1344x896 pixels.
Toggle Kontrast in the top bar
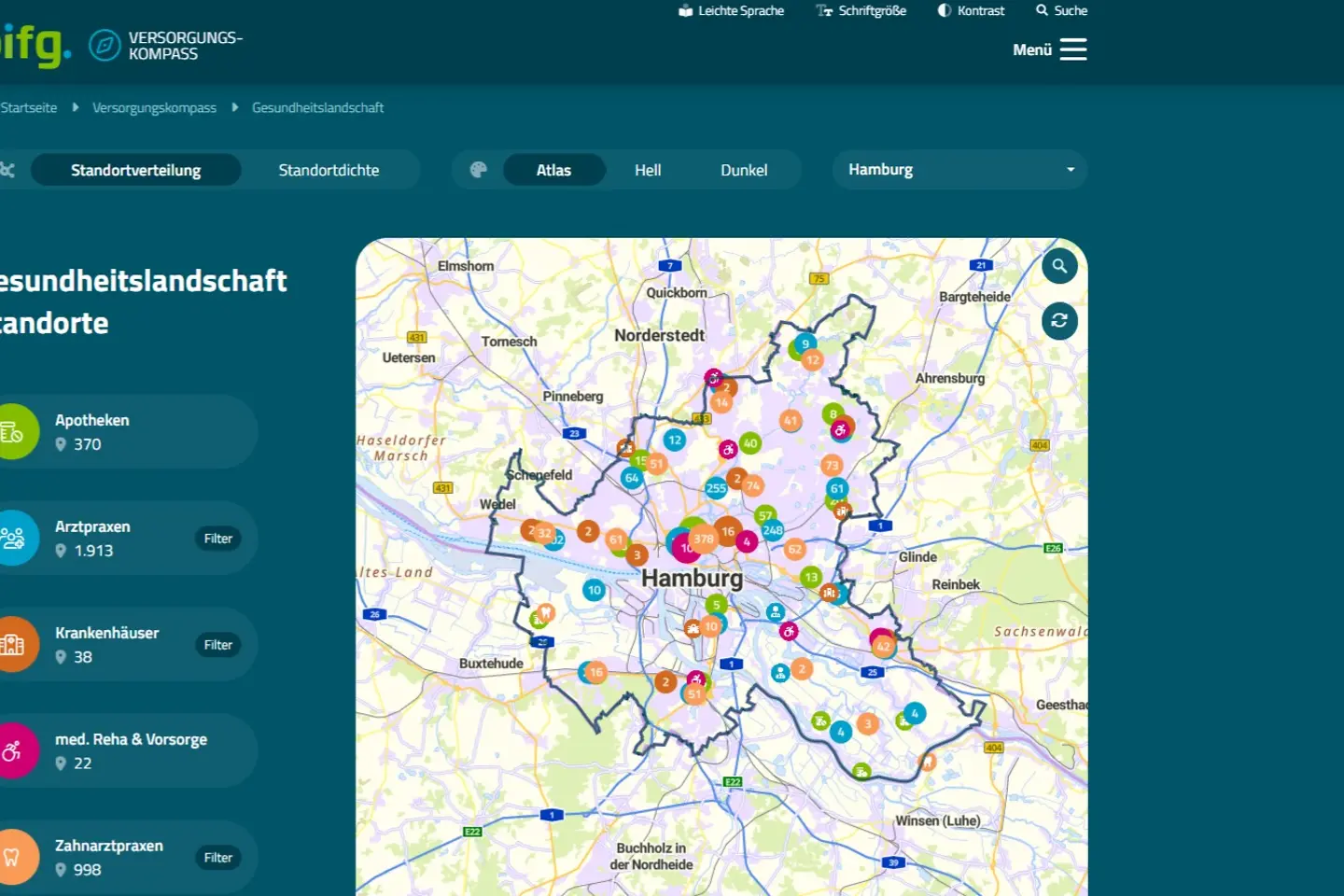point(972,11)
